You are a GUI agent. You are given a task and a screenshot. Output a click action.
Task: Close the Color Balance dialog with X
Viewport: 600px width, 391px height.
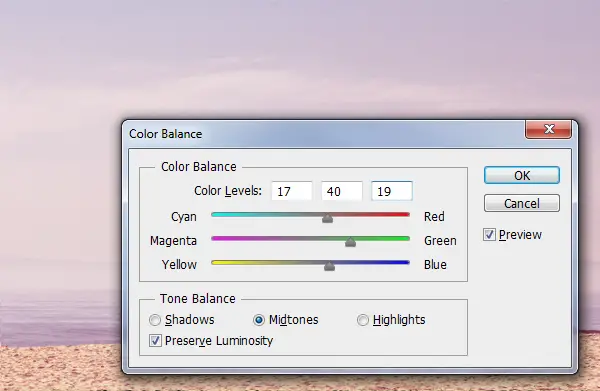coord(549,129)
